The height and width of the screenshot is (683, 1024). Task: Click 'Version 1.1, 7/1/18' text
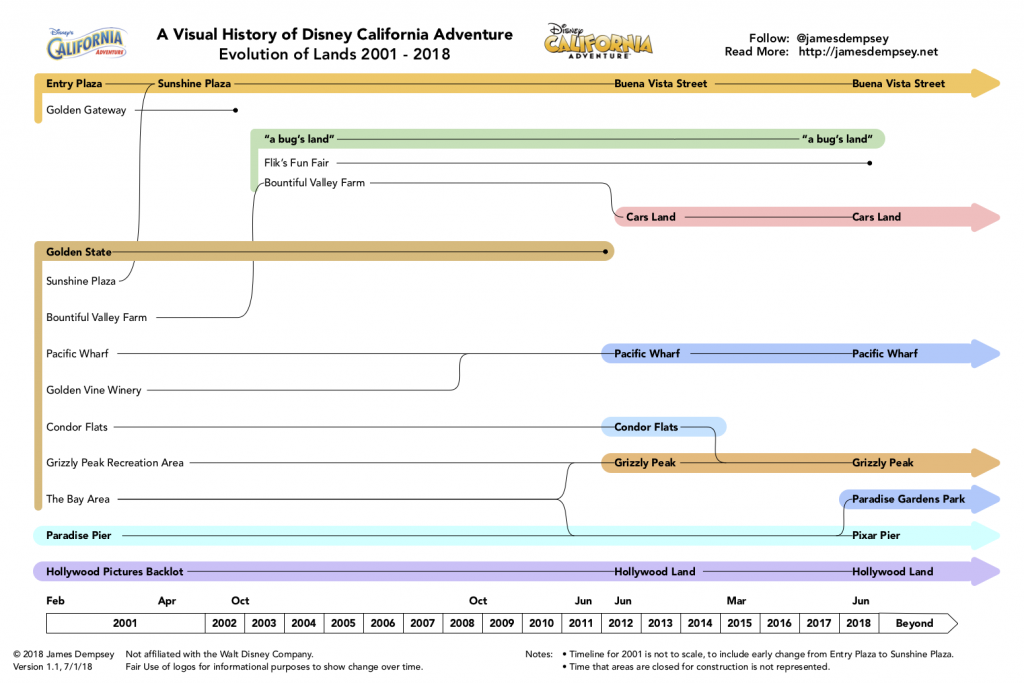52,667
